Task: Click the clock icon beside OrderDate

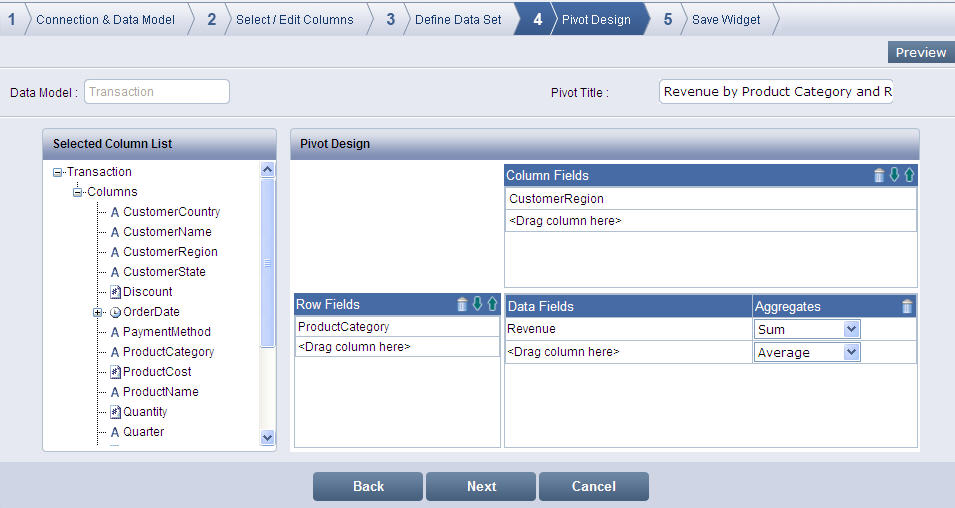Action: 115,312
